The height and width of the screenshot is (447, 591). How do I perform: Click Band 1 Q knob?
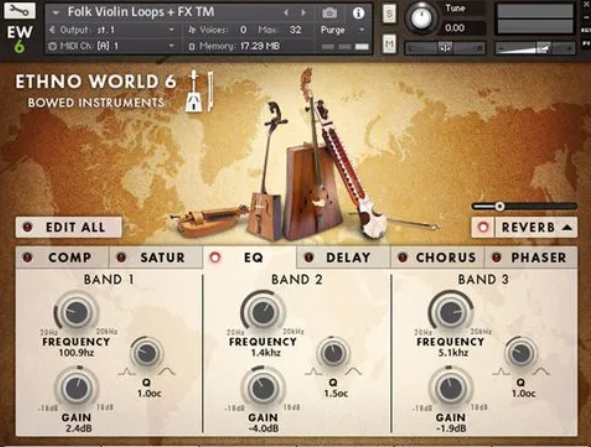tap(147, 353)
